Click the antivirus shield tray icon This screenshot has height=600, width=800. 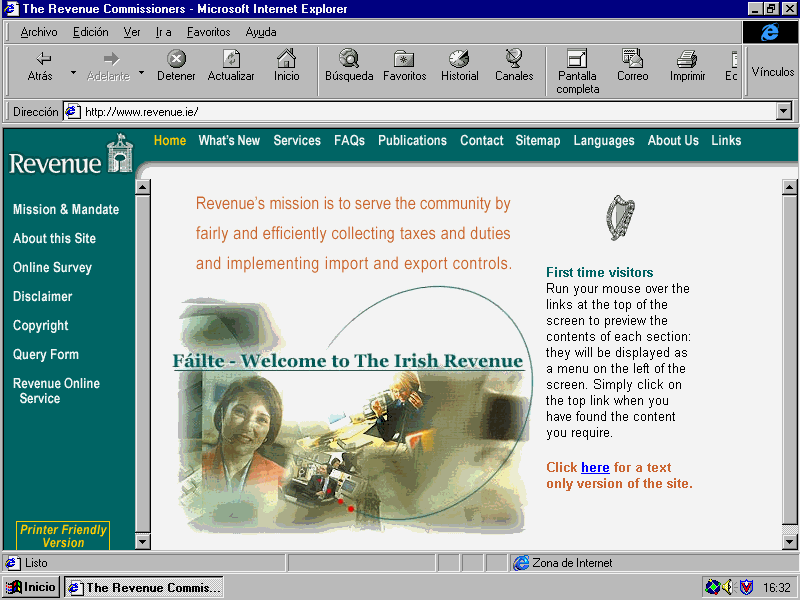pyautogui.click(x=746, y=587)
